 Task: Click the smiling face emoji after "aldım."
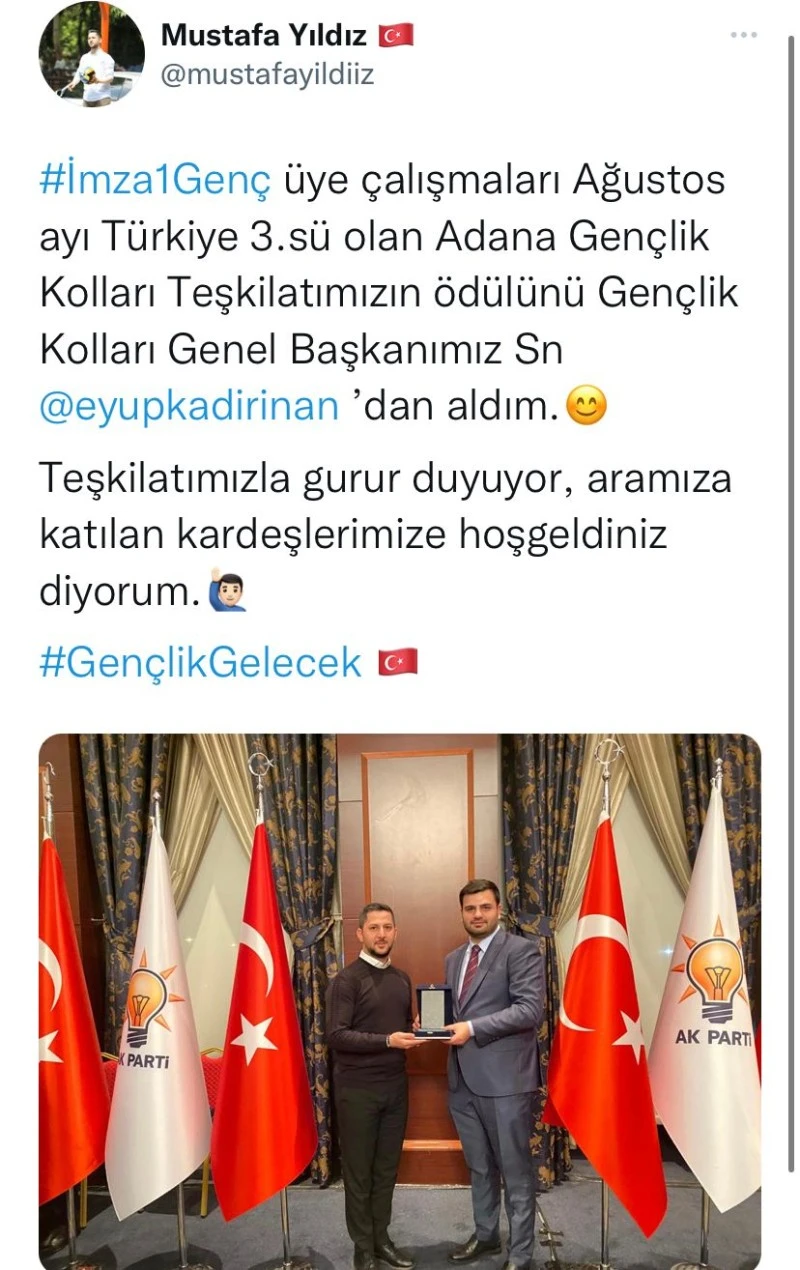pyautogui.click(x=586, y=407)
